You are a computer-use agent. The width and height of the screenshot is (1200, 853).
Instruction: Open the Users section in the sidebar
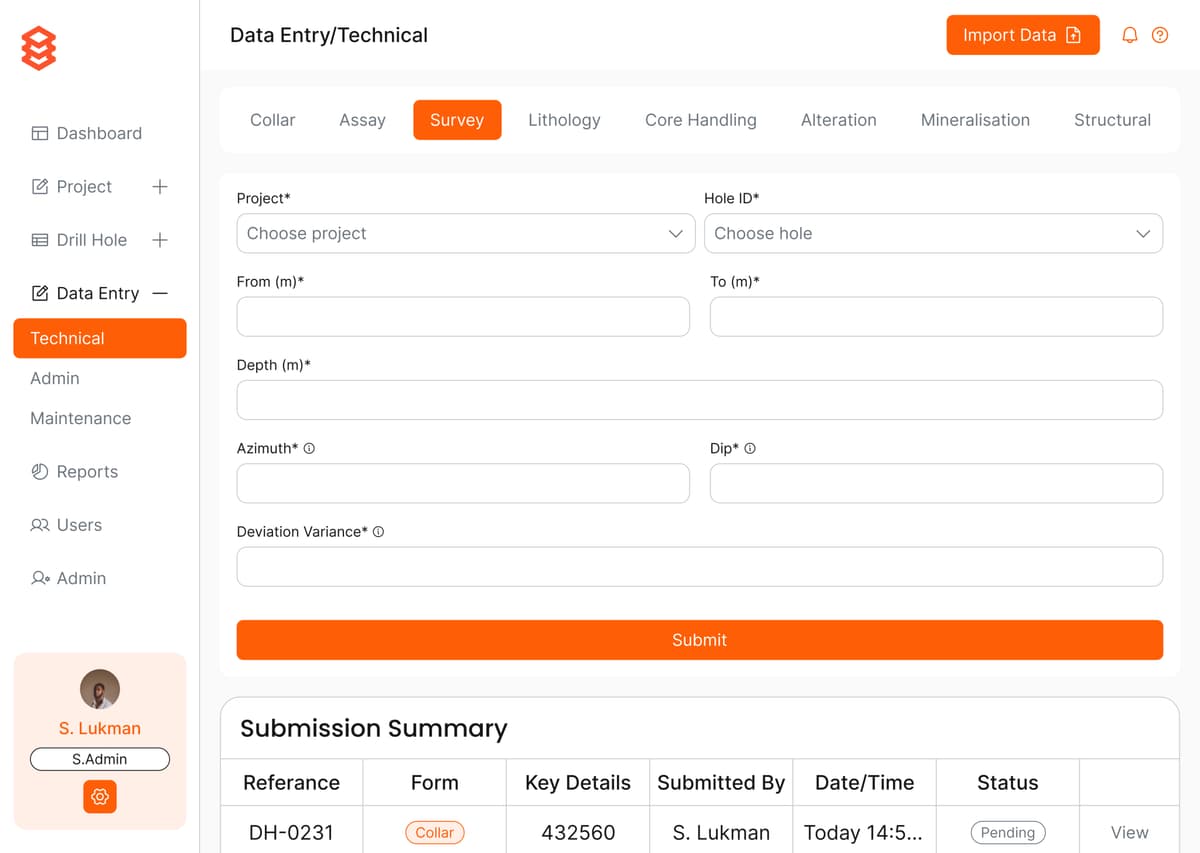[x=78, y=524]
